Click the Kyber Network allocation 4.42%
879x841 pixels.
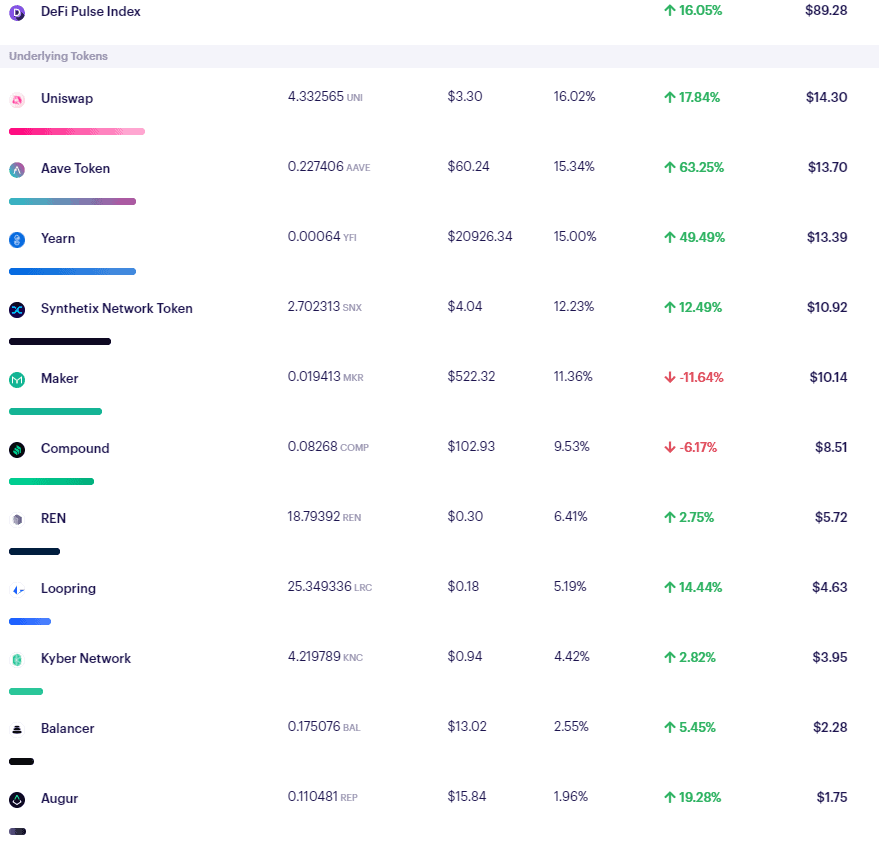click(571, 657)
